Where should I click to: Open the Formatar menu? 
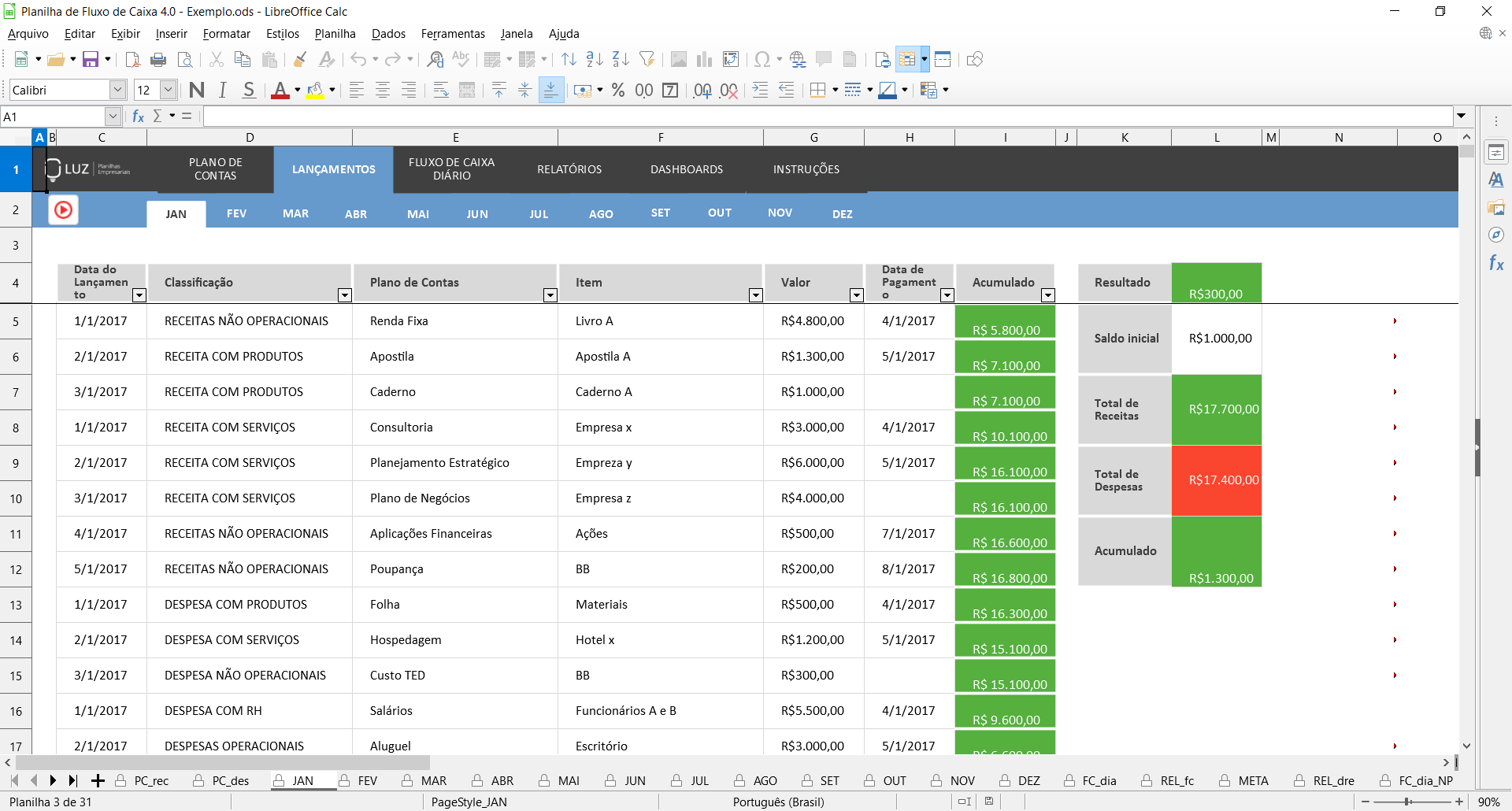226,34
